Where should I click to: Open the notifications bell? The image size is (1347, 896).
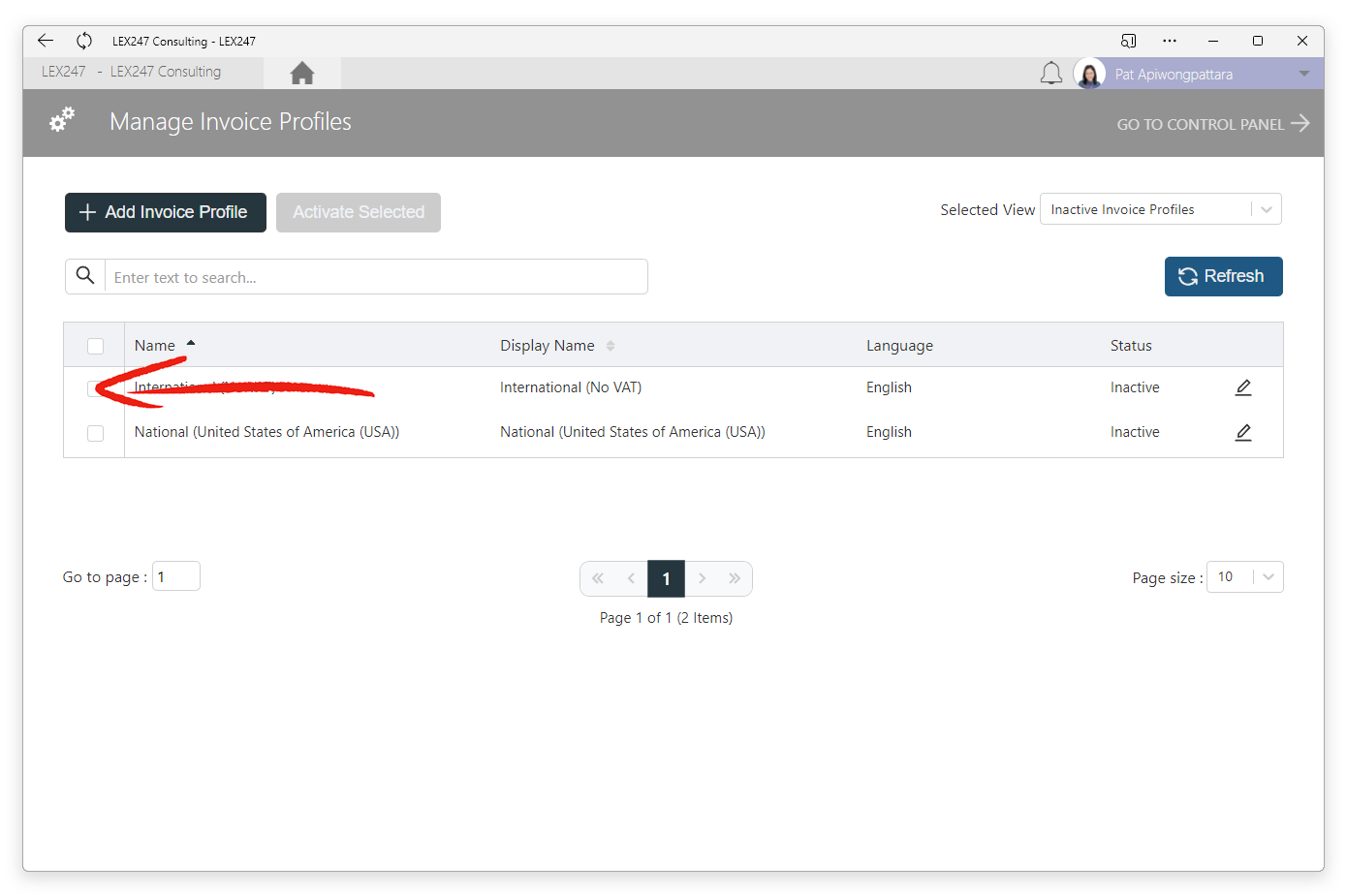tap(1051, 74)
